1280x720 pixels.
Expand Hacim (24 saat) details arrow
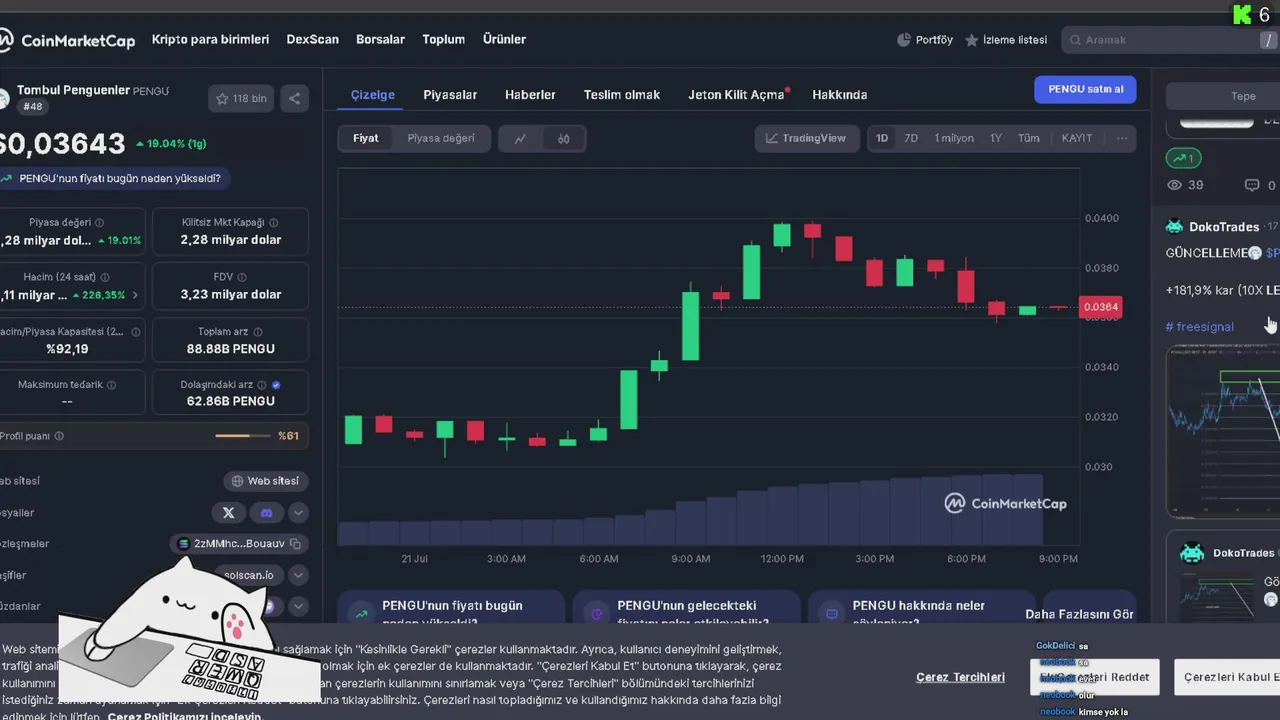coord(135,296)
